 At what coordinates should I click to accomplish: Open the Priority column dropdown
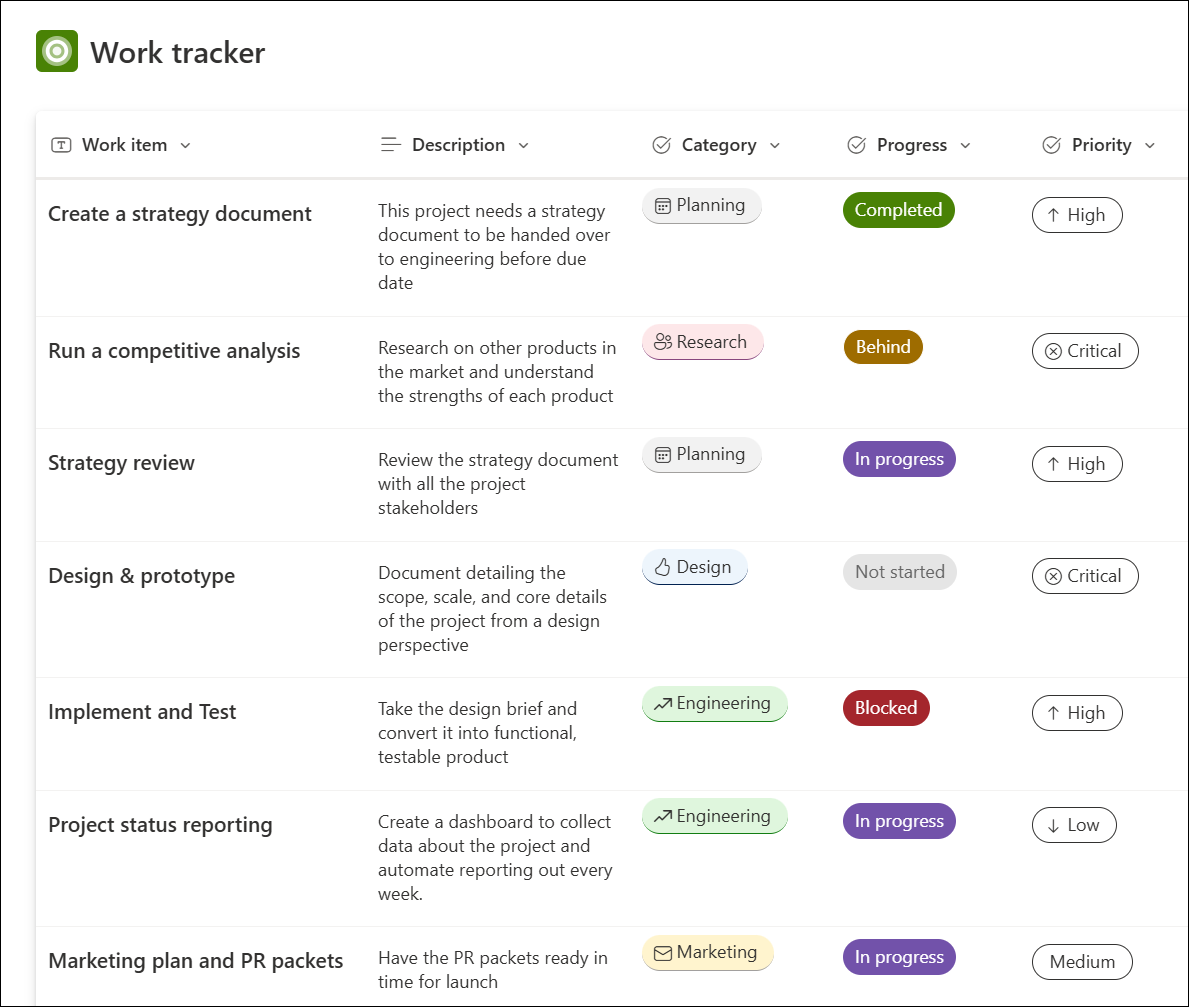tap(1148, 144)
